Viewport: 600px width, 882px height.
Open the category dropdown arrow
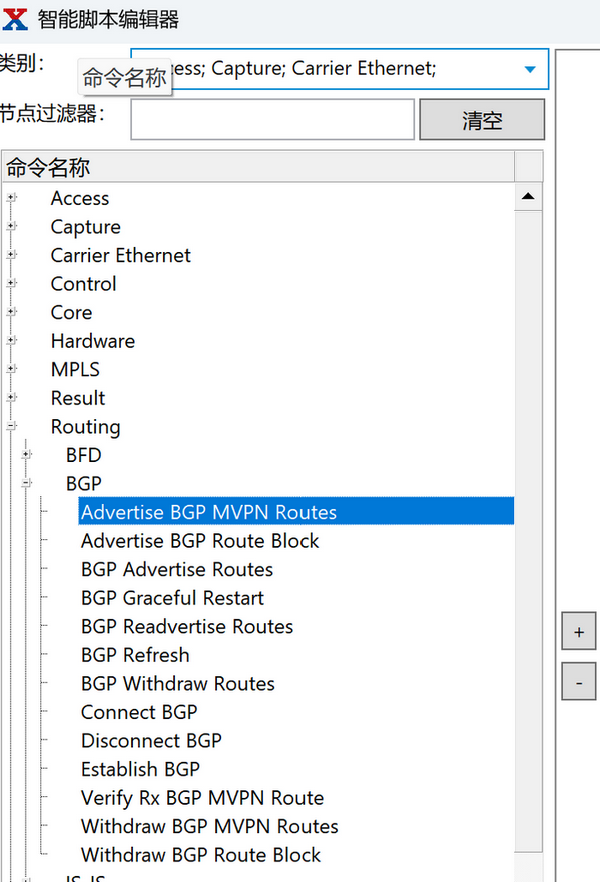[529, 69]
